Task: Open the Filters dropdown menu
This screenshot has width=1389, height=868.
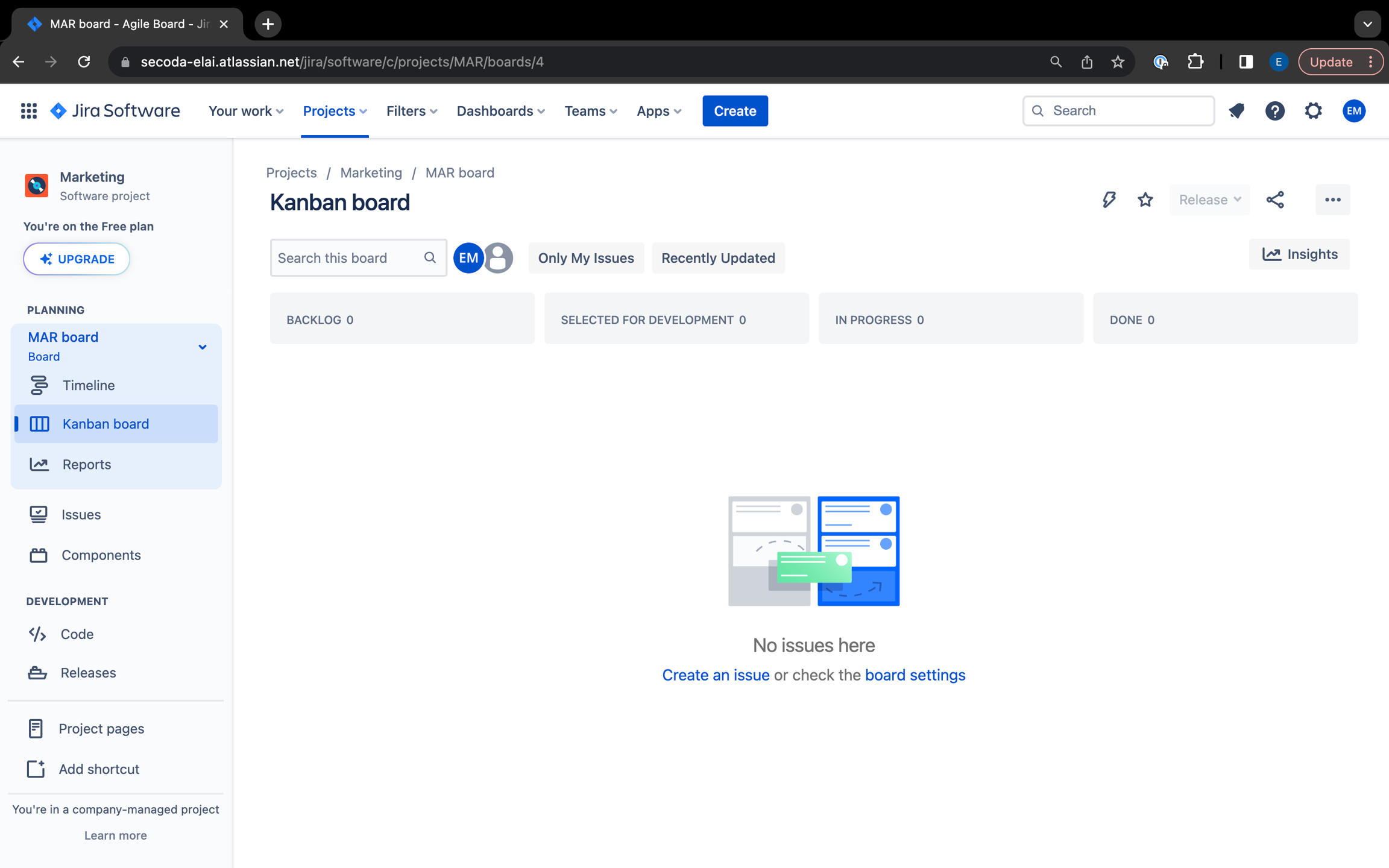Action: pos(412,111)
